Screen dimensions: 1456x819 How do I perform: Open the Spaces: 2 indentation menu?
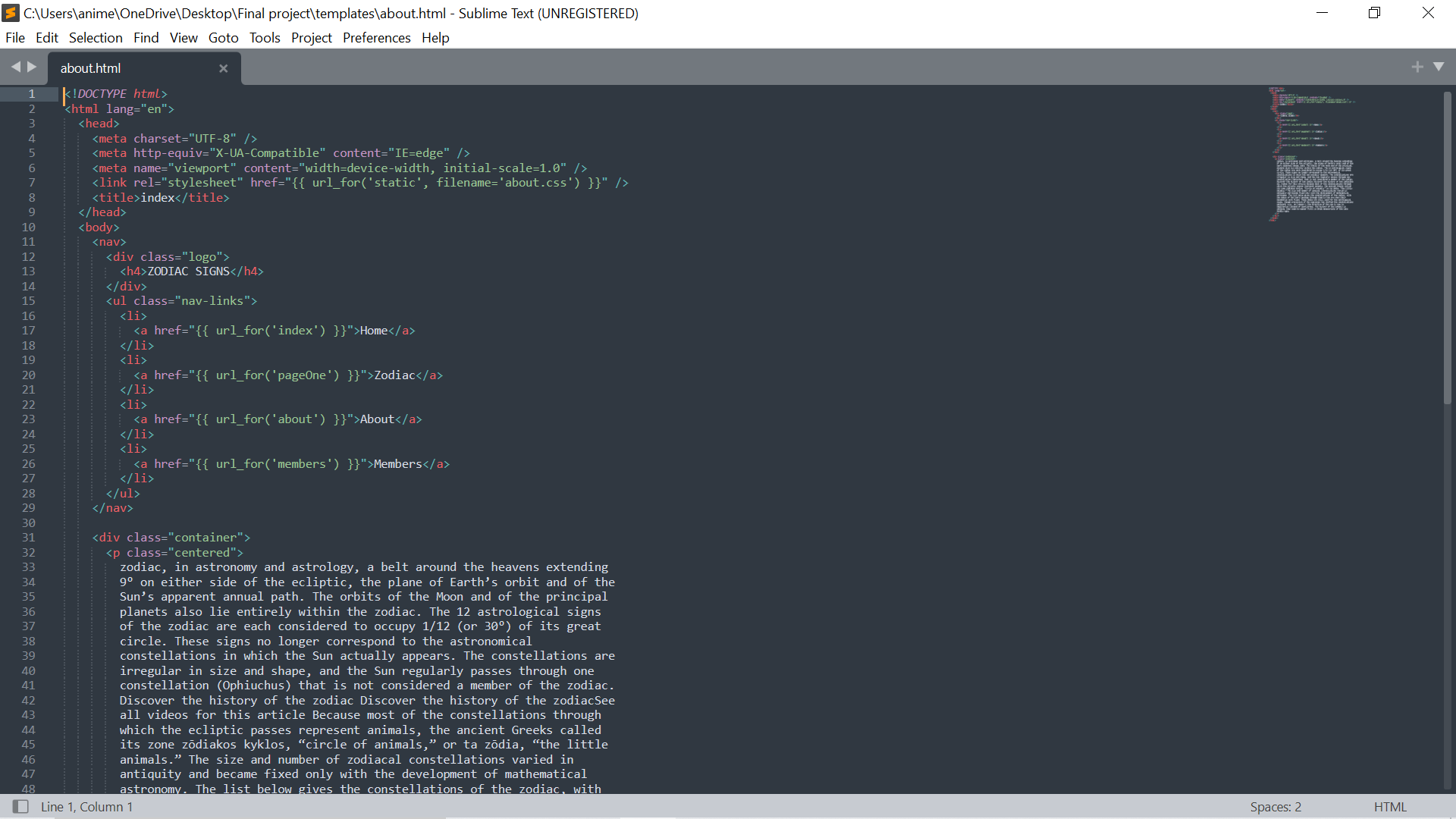pyautogui.click(x=1276, y=807)
